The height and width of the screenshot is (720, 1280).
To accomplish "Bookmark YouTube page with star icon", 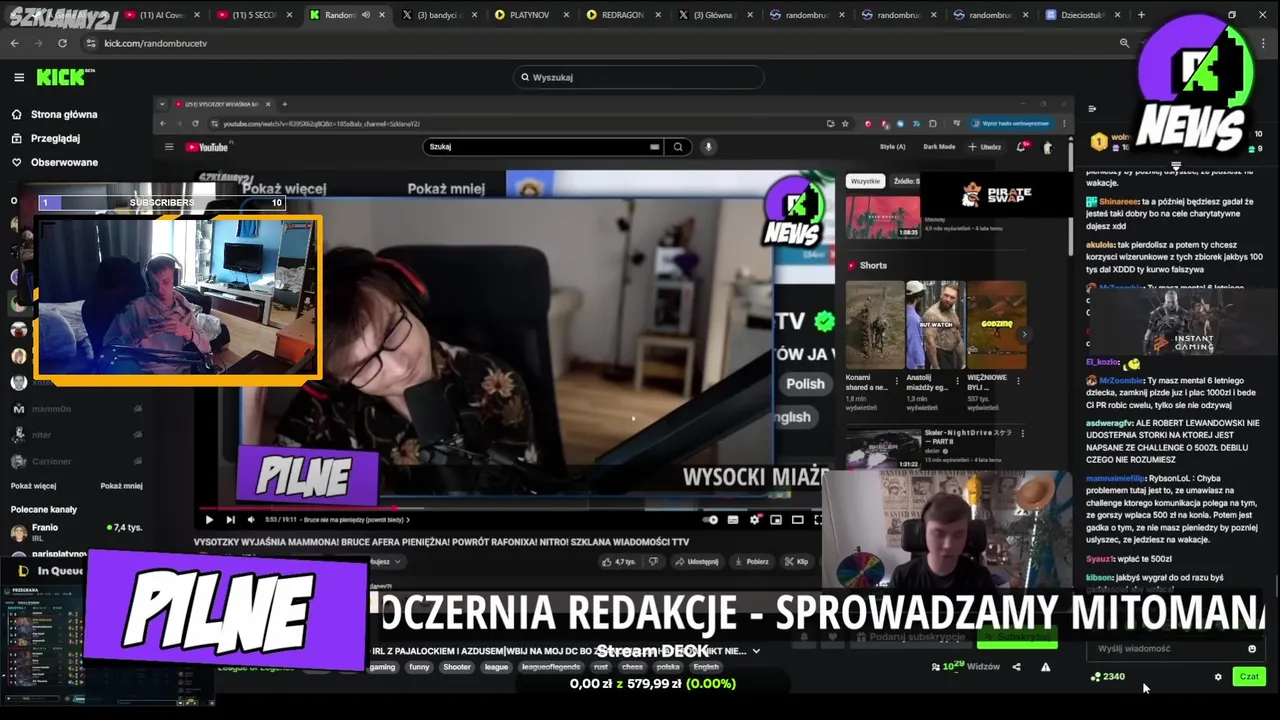I will pos(845,124).
